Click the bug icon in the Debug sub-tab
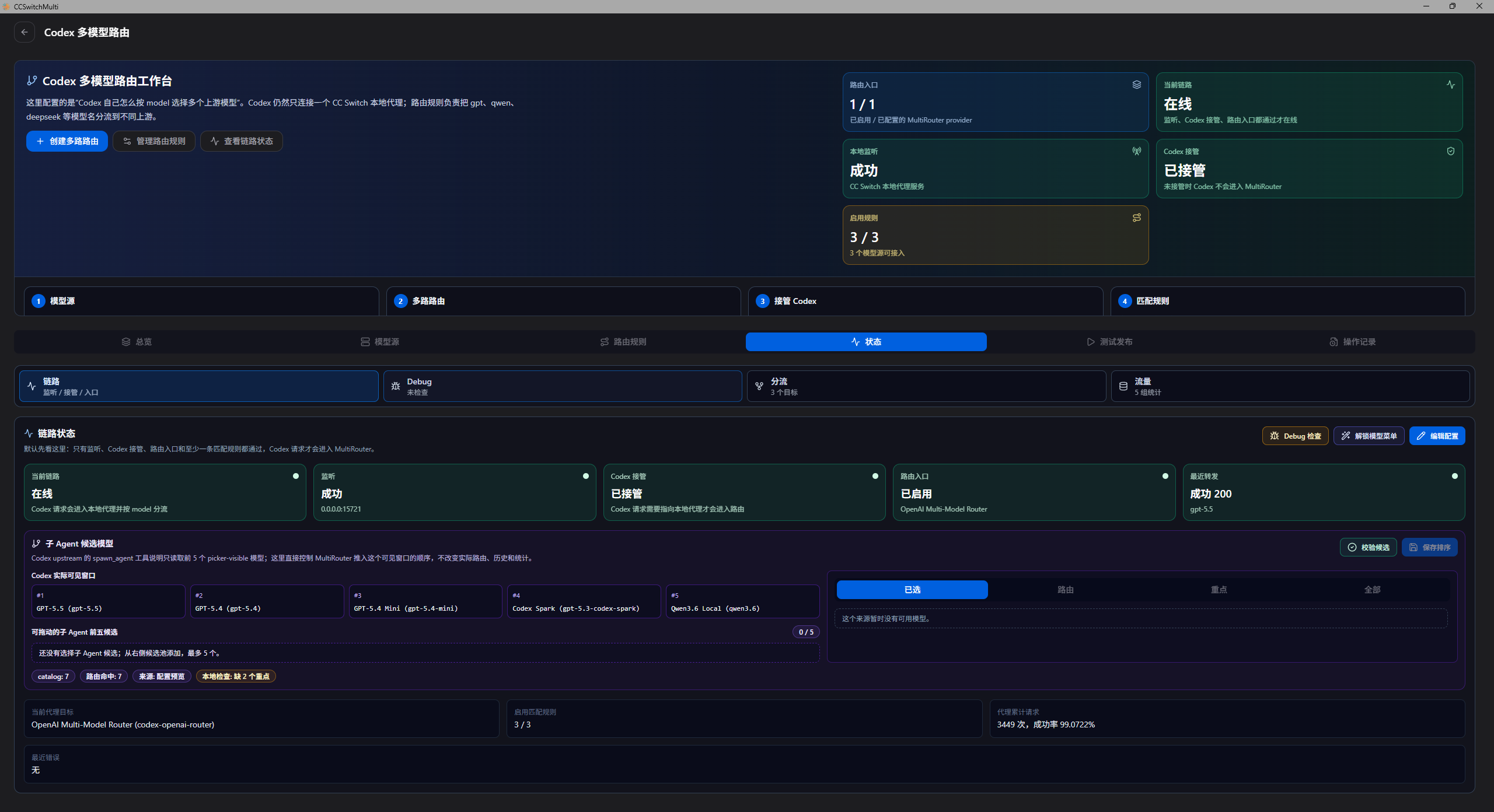Viewport: 1494px width, 812px height. pos(396,386)
